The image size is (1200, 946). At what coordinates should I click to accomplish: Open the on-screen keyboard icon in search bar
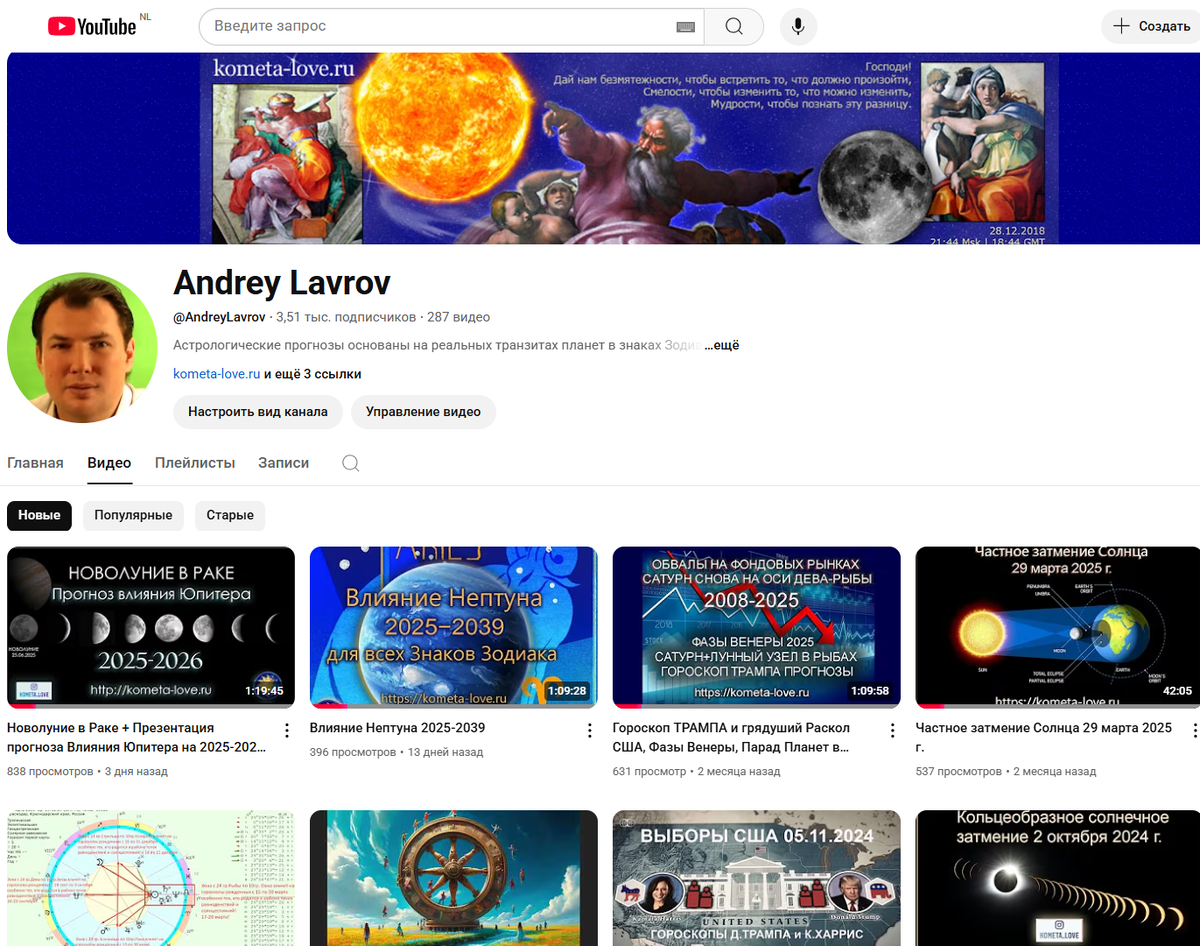685,27
